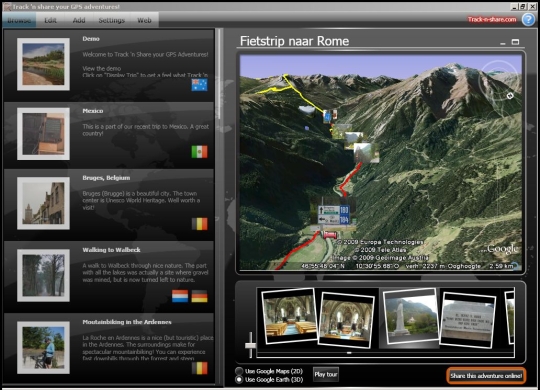Select the Demo trip thumbnail

tap(43, 64)
